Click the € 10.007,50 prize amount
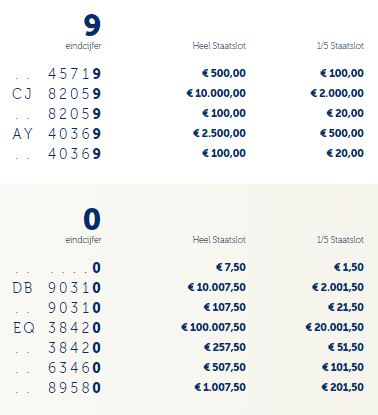This screenshot has width=378, height=415. 217,287
